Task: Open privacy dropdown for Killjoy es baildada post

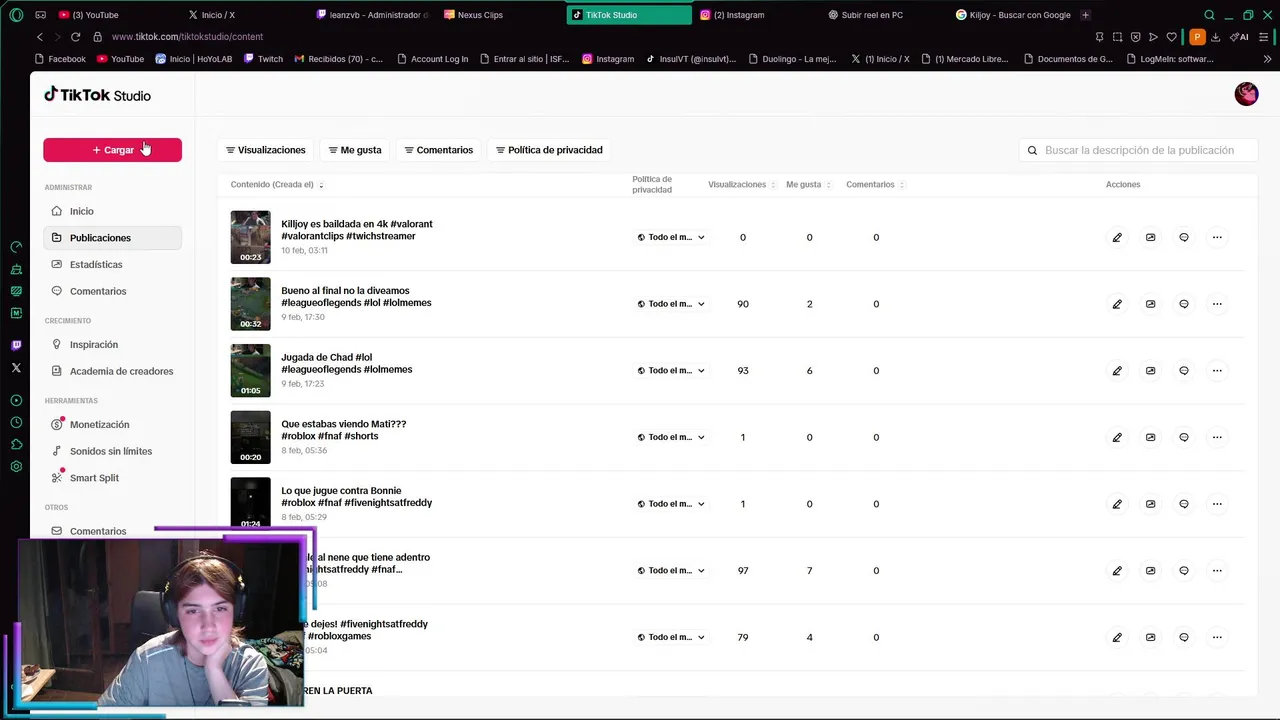Action: (671, 238)
